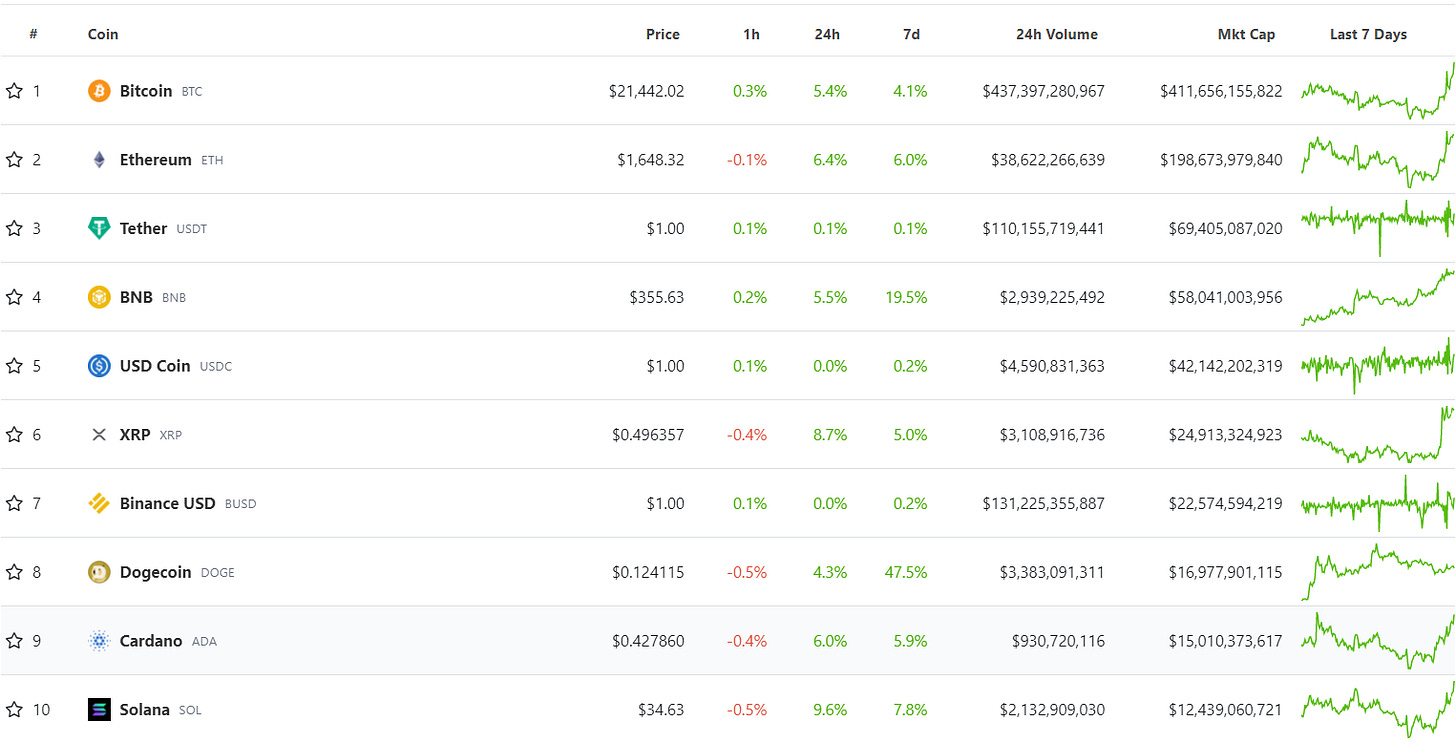The image size is (1456, 746).
Task: Click XRP price $0.496357
Action: click(648, 435)
